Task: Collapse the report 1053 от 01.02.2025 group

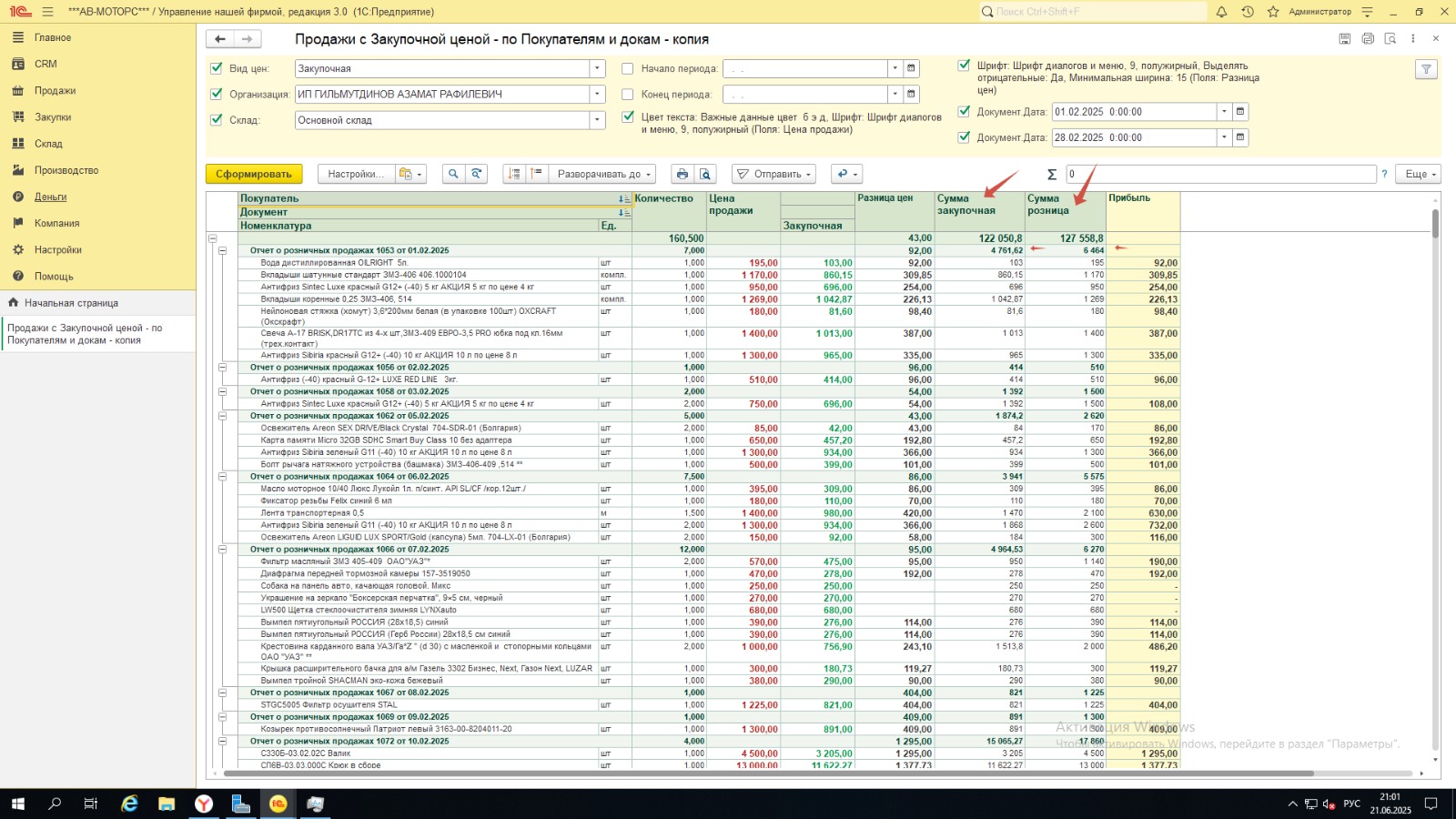Action: click(222, 250)
